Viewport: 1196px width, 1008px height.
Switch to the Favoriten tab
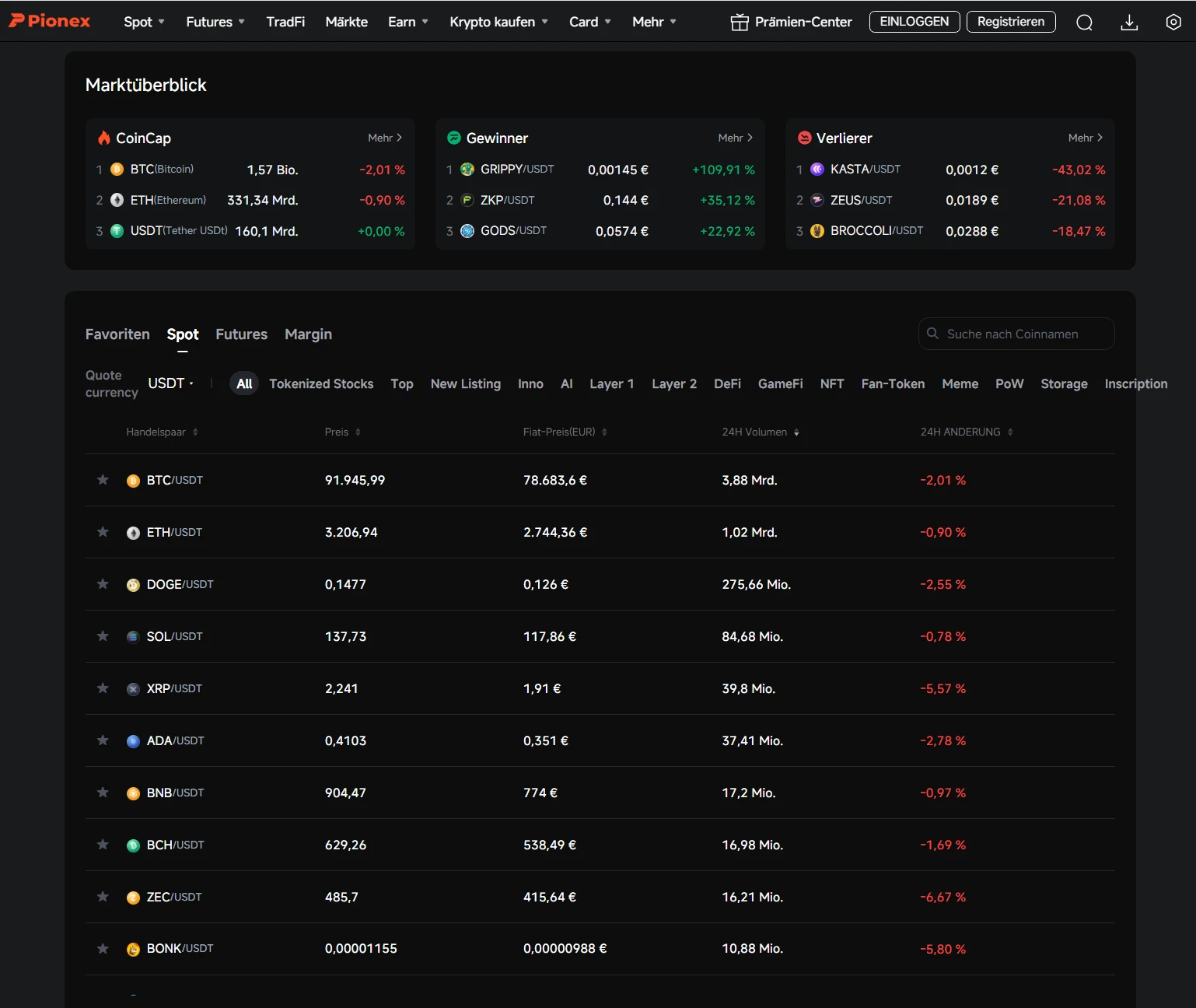coord(117,334)
